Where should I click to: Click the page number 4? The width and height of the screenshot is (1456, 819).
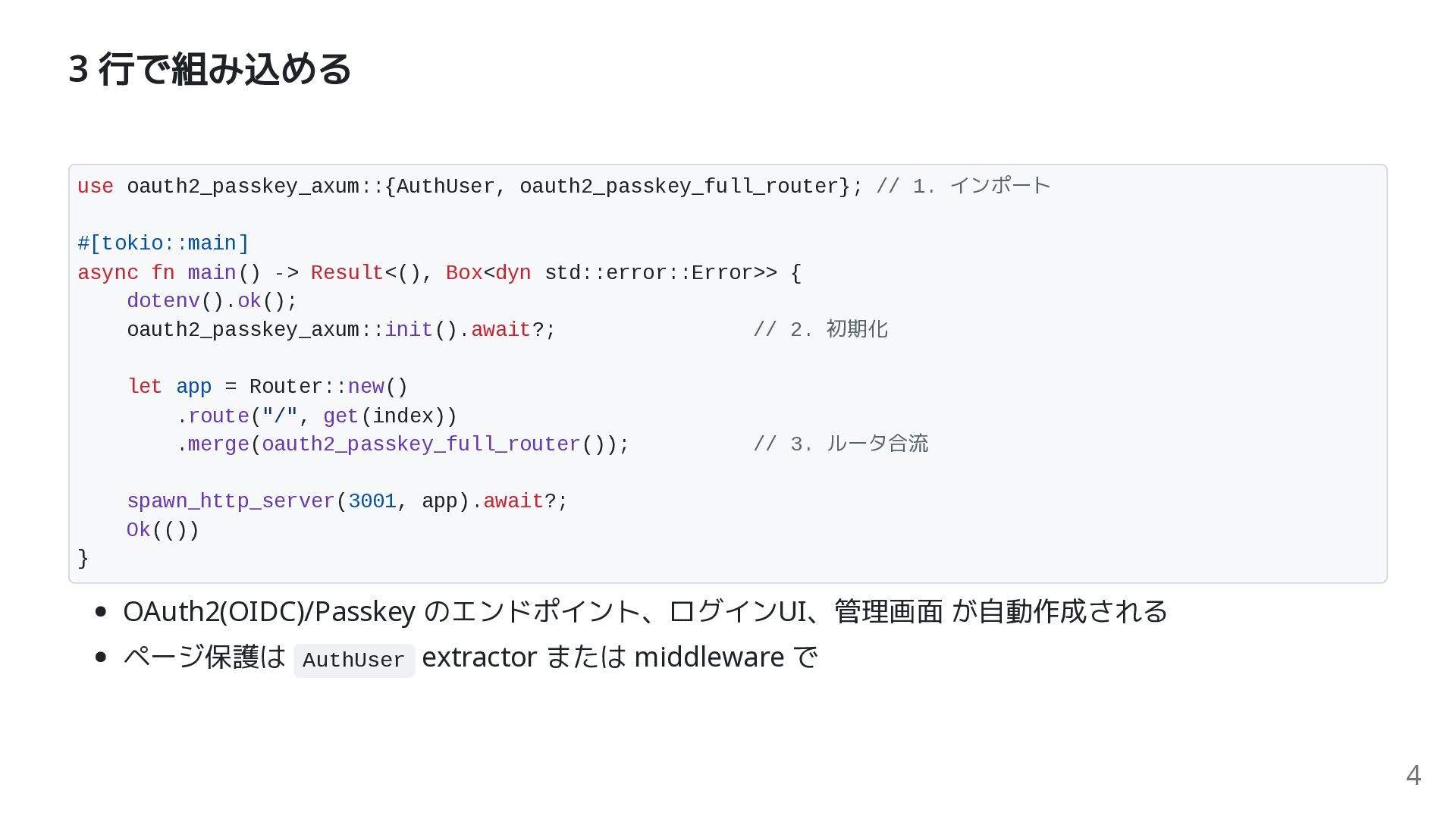point(1413,775)
